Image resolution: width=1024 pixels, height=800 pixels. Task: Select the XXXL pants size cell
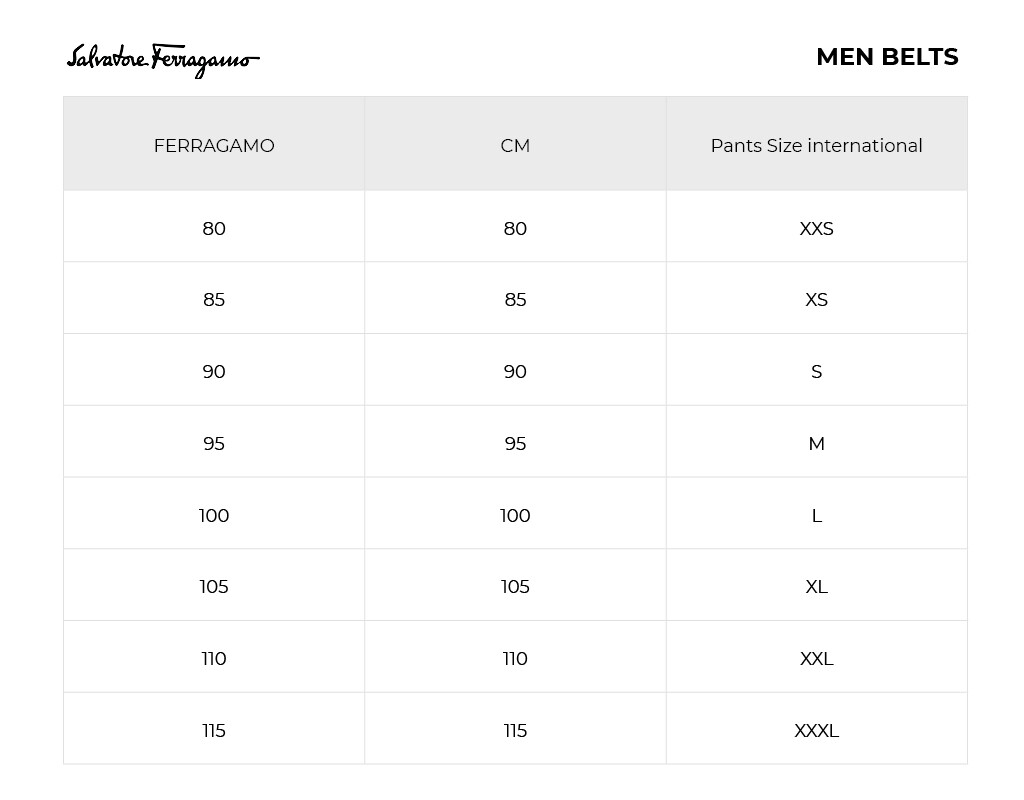816,731
